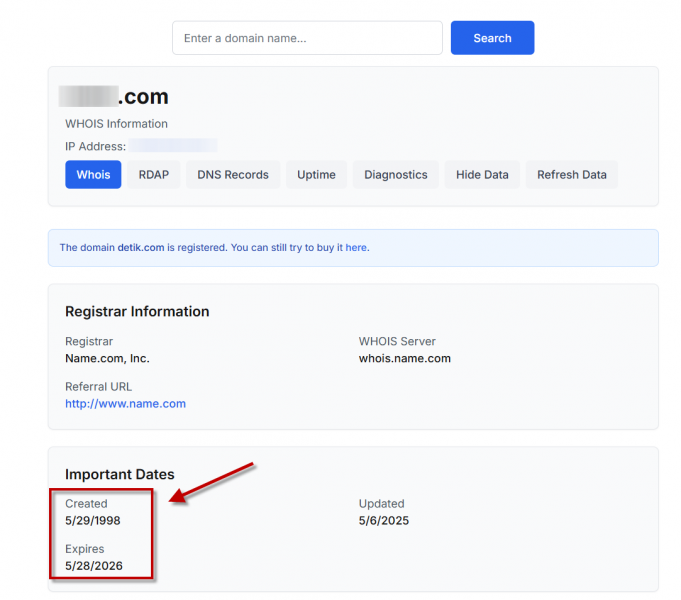Viewport: 681px width, 600px height.
Task: Open the Uptime tab
Action: (x=316, y=175)
